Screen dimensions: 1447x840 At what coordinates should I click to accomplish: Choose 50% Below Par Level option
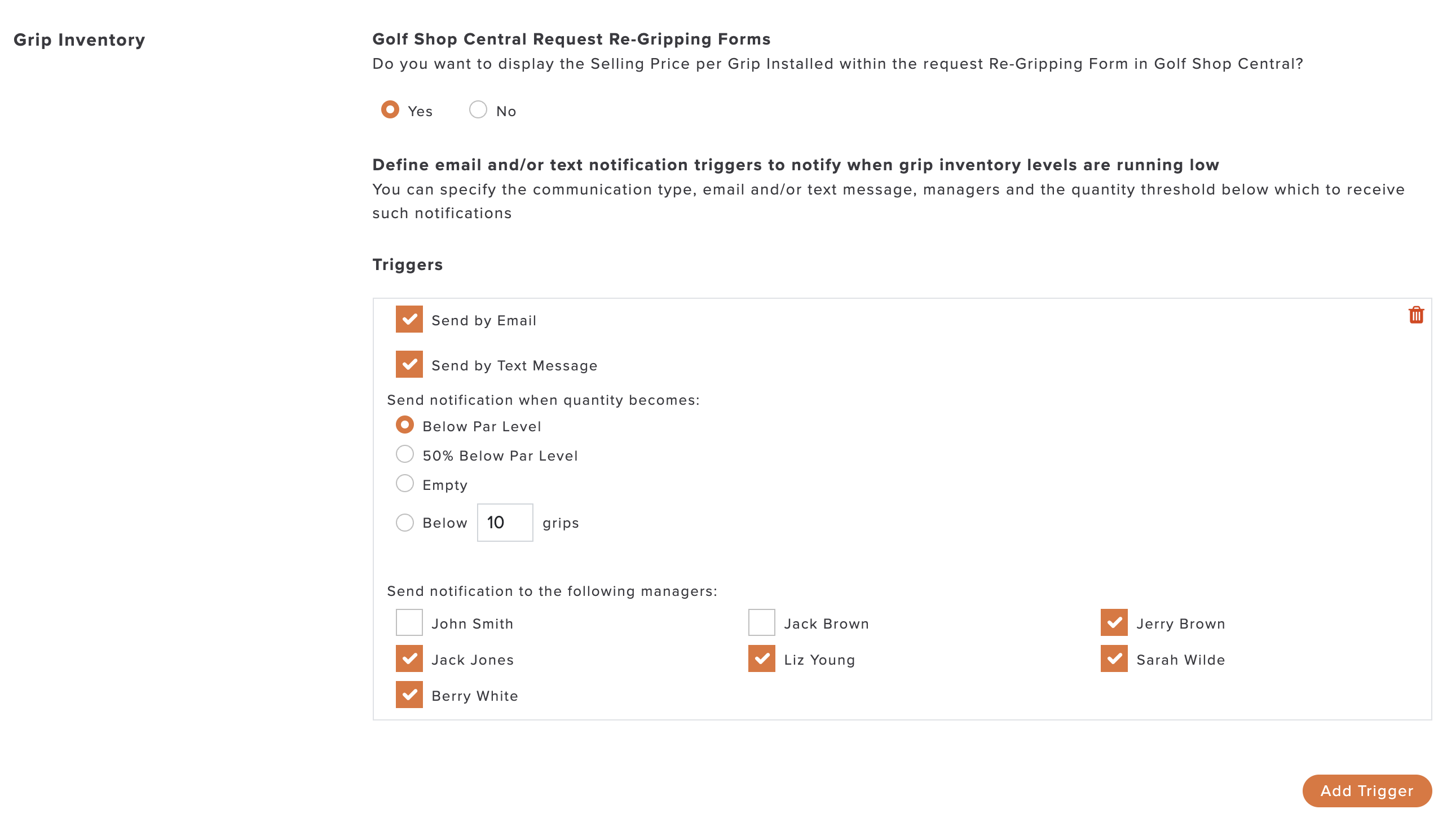[x=405, y=454]
